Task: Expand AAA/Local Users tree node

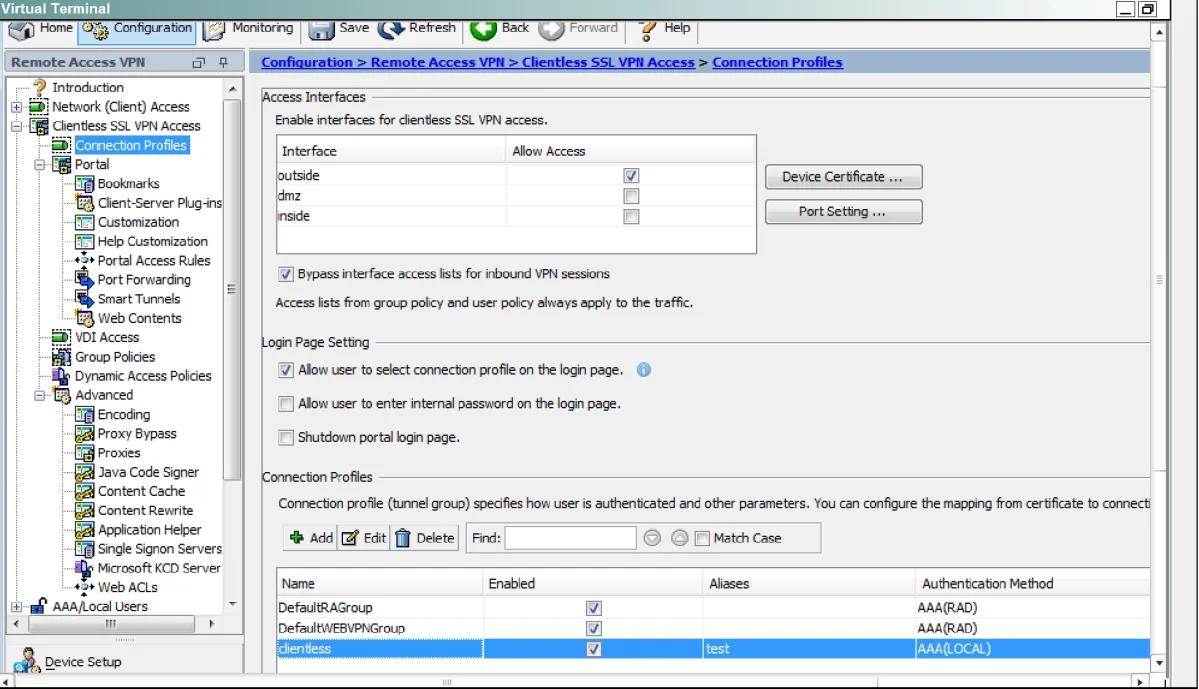Action: (x=17, y=606)
